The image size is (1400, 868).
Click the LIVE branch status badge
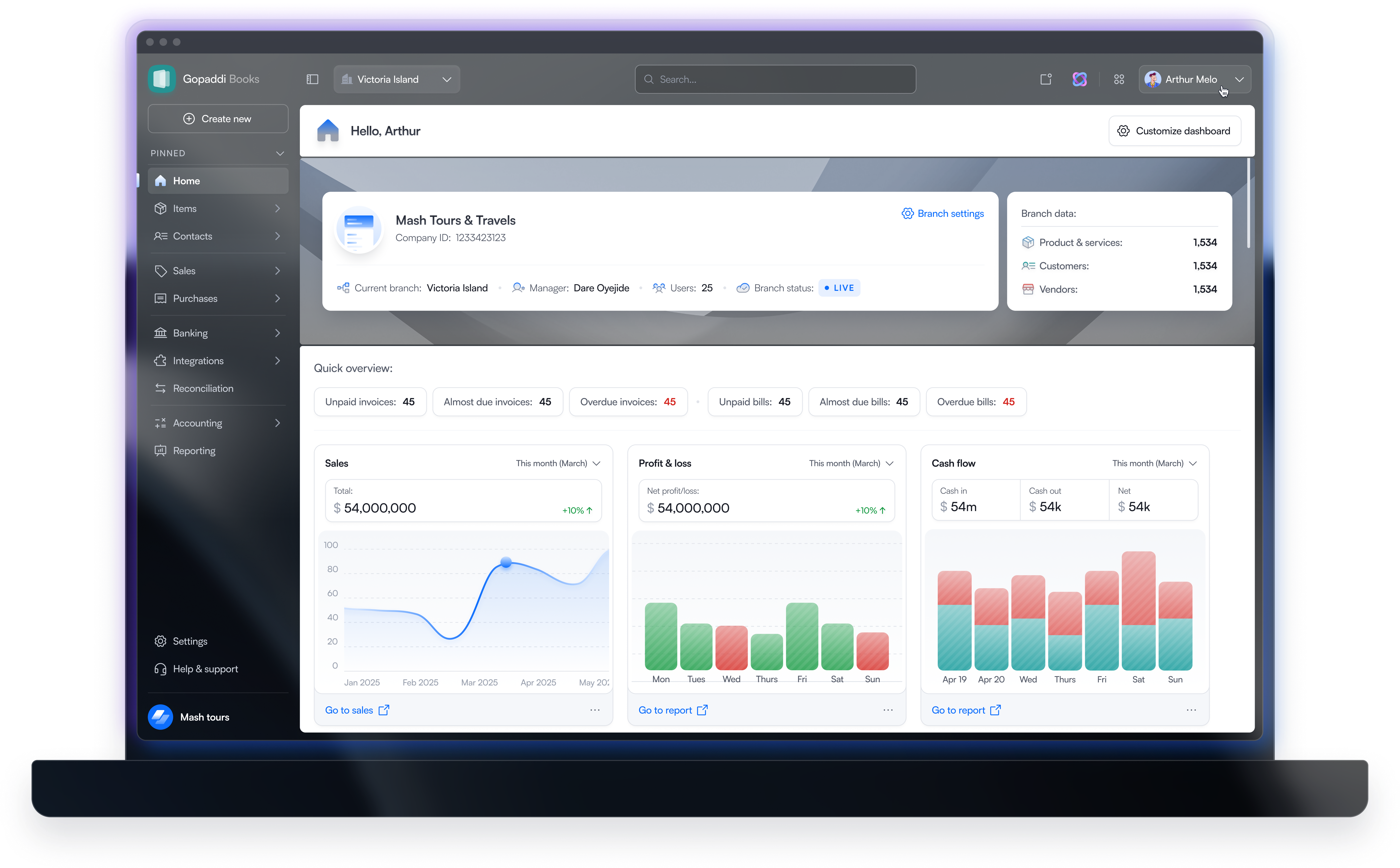[x=839, y=288]
